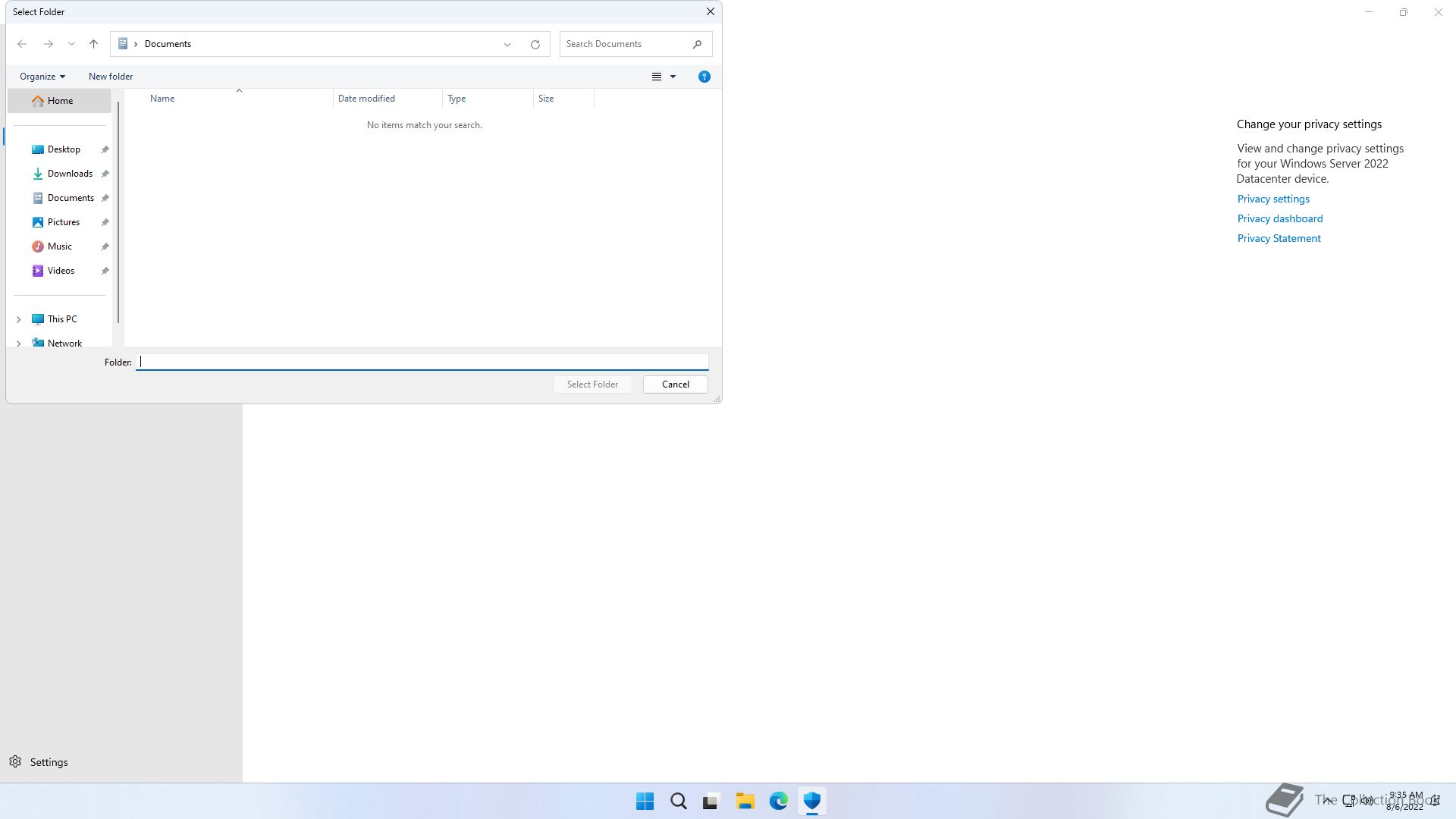
Task: Open the Privacy dashboard link
Action: (1279, 218)
